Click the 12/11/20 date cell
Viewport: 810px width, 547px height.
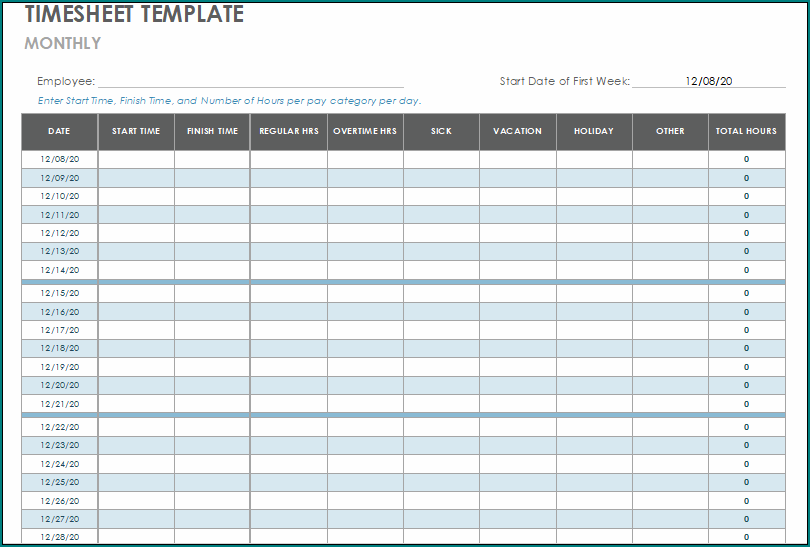tap(59, 215)
